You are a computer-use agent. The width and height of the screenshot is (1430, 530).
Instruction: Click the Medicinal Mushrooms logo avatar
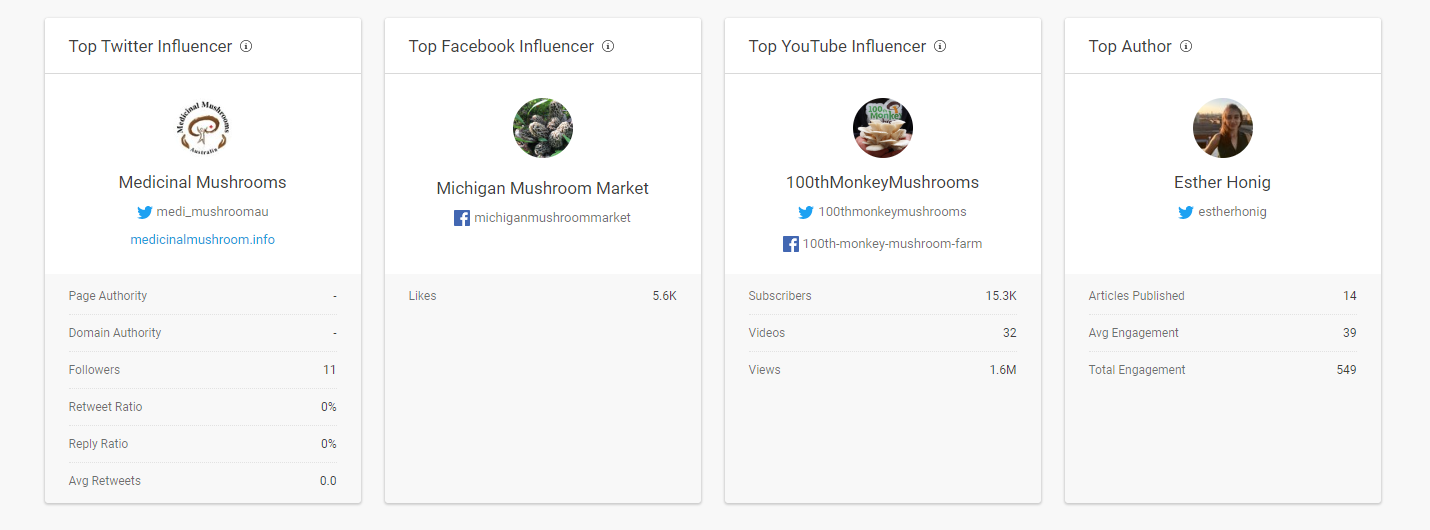tap(203, 128)
